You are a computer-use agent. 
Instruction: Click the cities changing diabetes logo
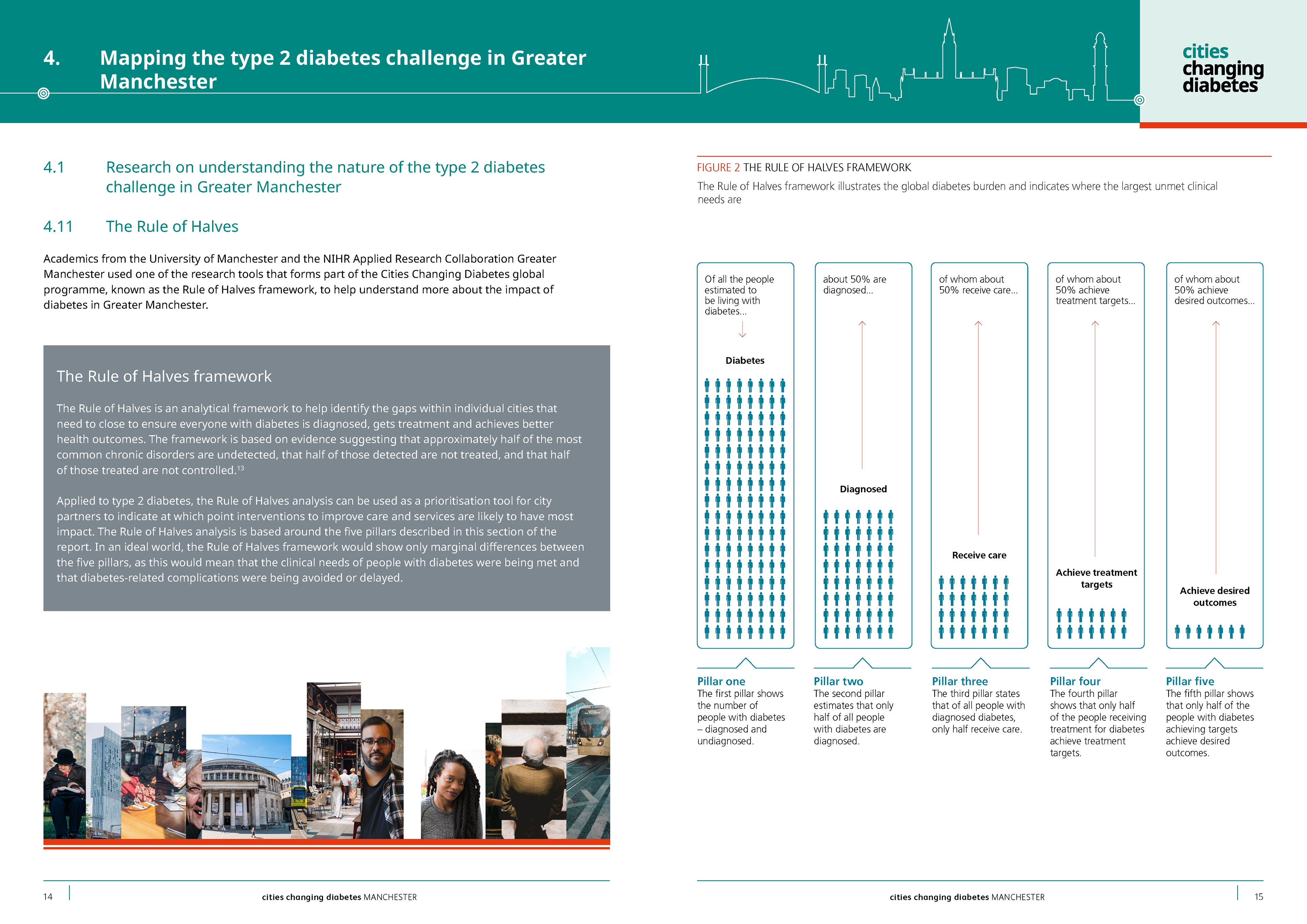1223,68
